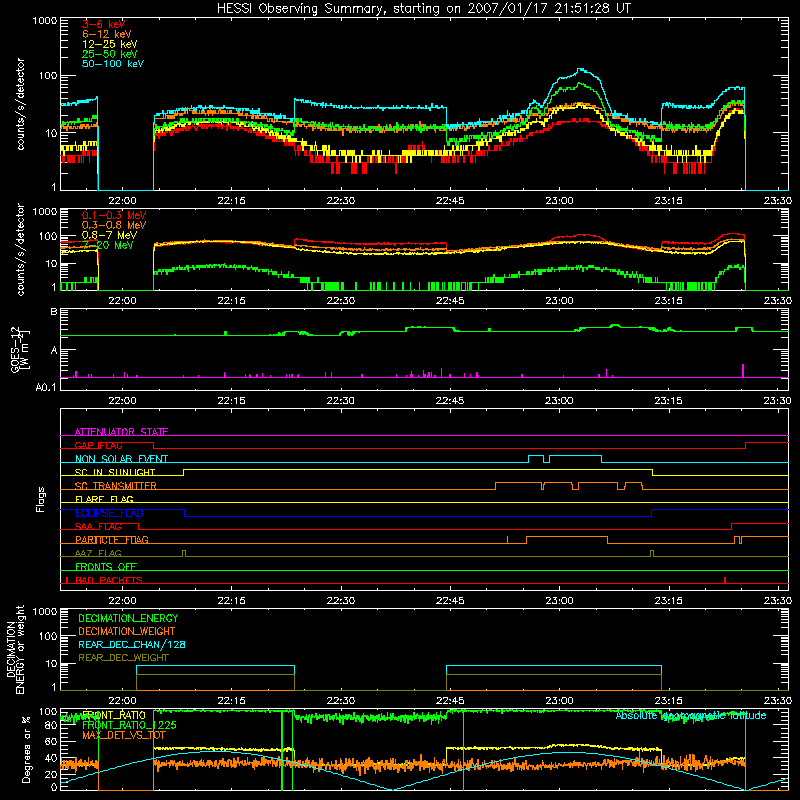This screenshot has height=800, width=800.
Task: Select the 0.1-0.3 MeV legend label
Action: [x=114, y=215]
